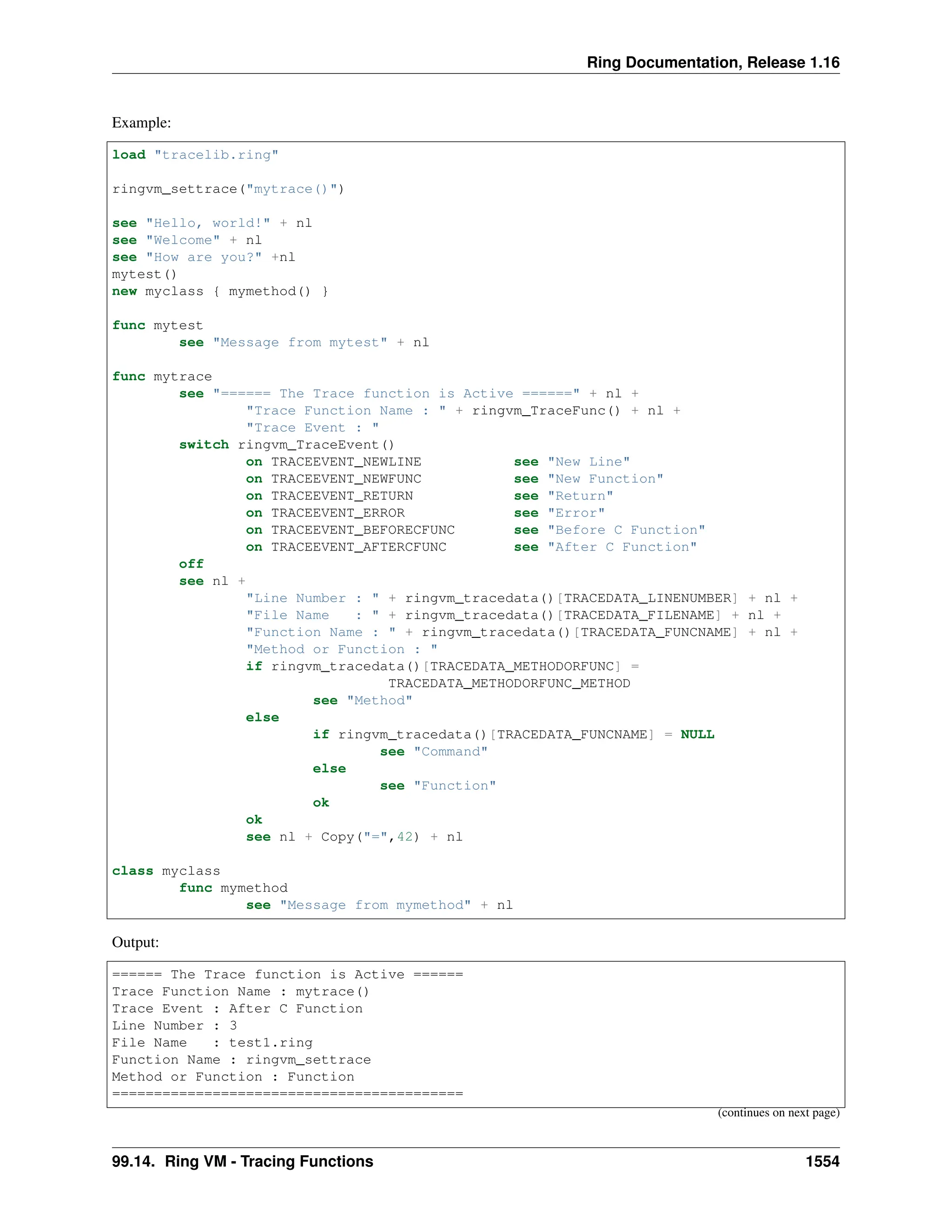
Task: Click TRACEEVENT_NEWLINE in the switch block
Action: (x=346, y=462)
